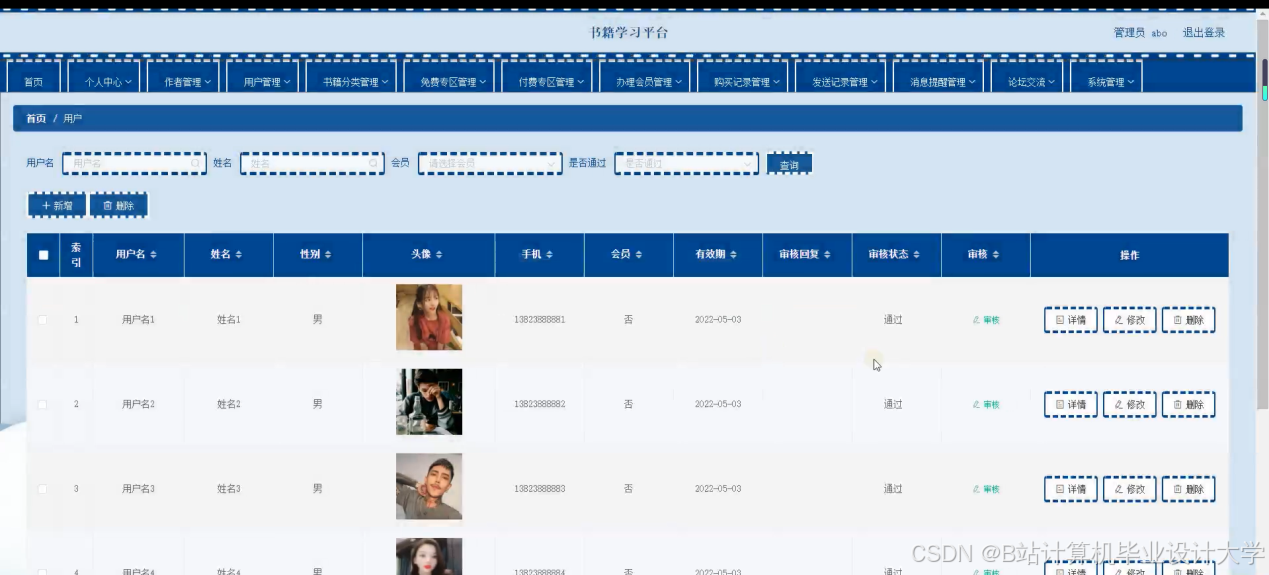Open the 是否通过 dropdown
The width and height of the screenshot is (1269, 575).
tap(686, 163)
